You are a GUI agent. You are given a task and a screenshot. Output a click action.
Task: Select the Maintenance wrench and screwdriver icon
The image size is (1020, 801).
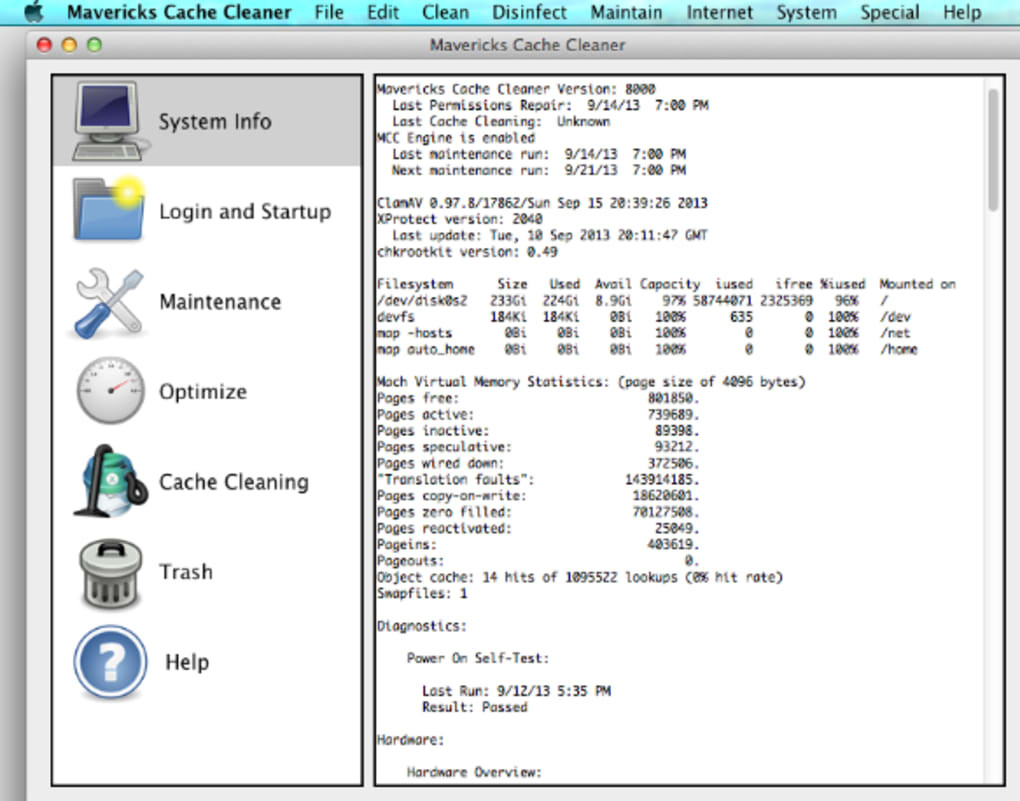click(109, 301)
